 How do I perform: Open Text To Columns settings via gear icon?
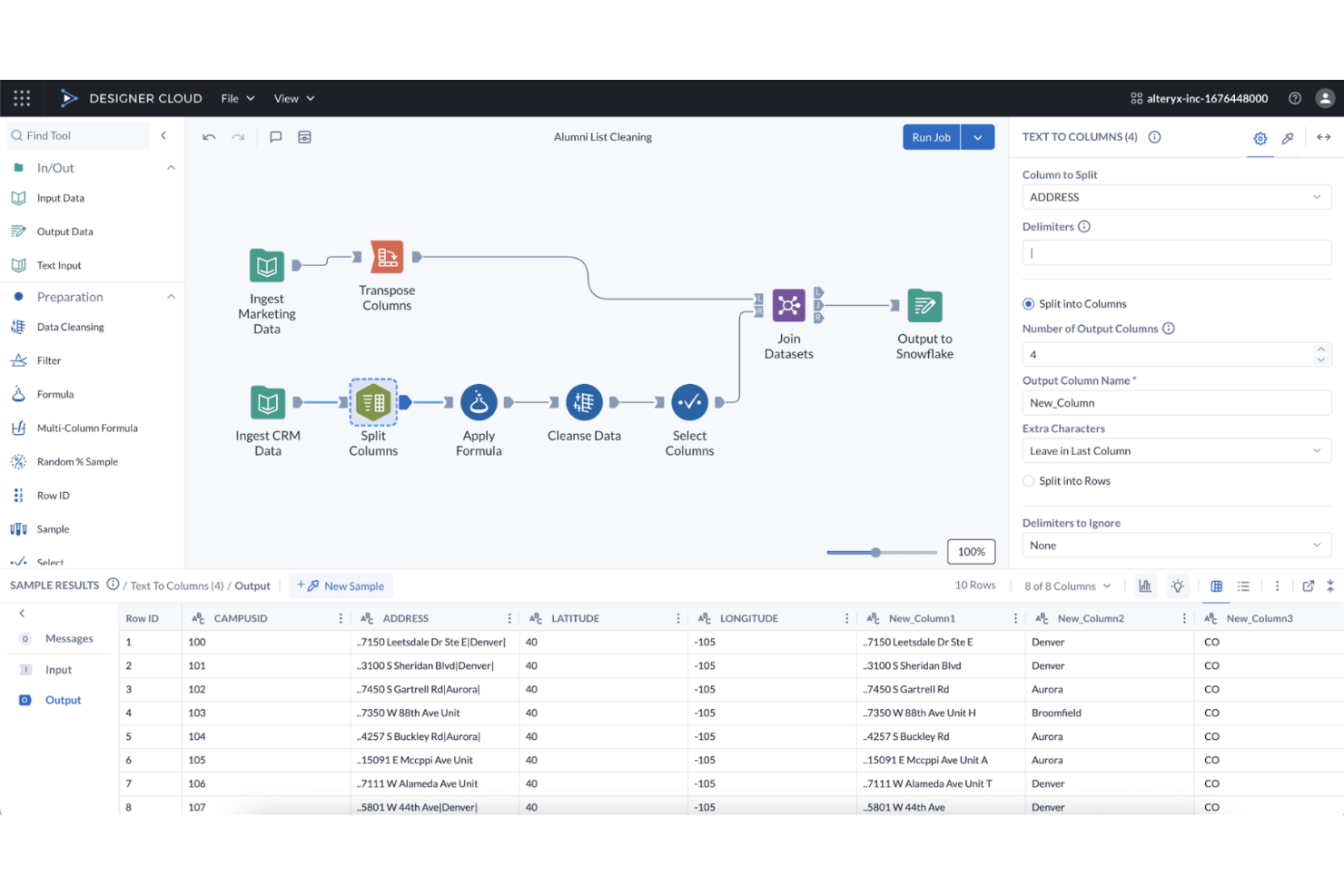[1260, 138]
